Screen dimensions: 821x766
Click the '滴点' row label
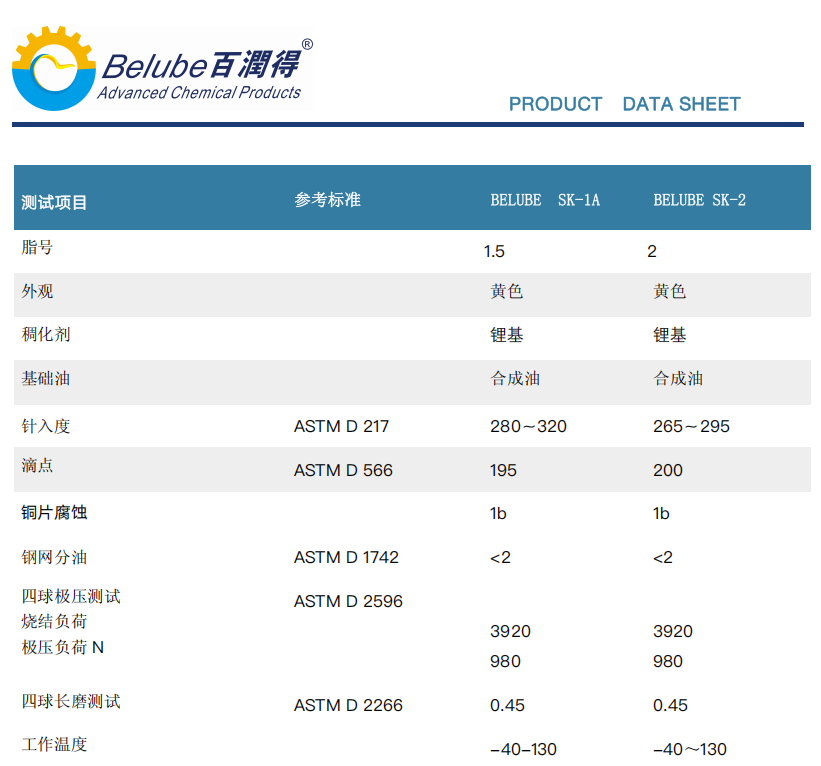pyautogui.click(x=37, y=465)
